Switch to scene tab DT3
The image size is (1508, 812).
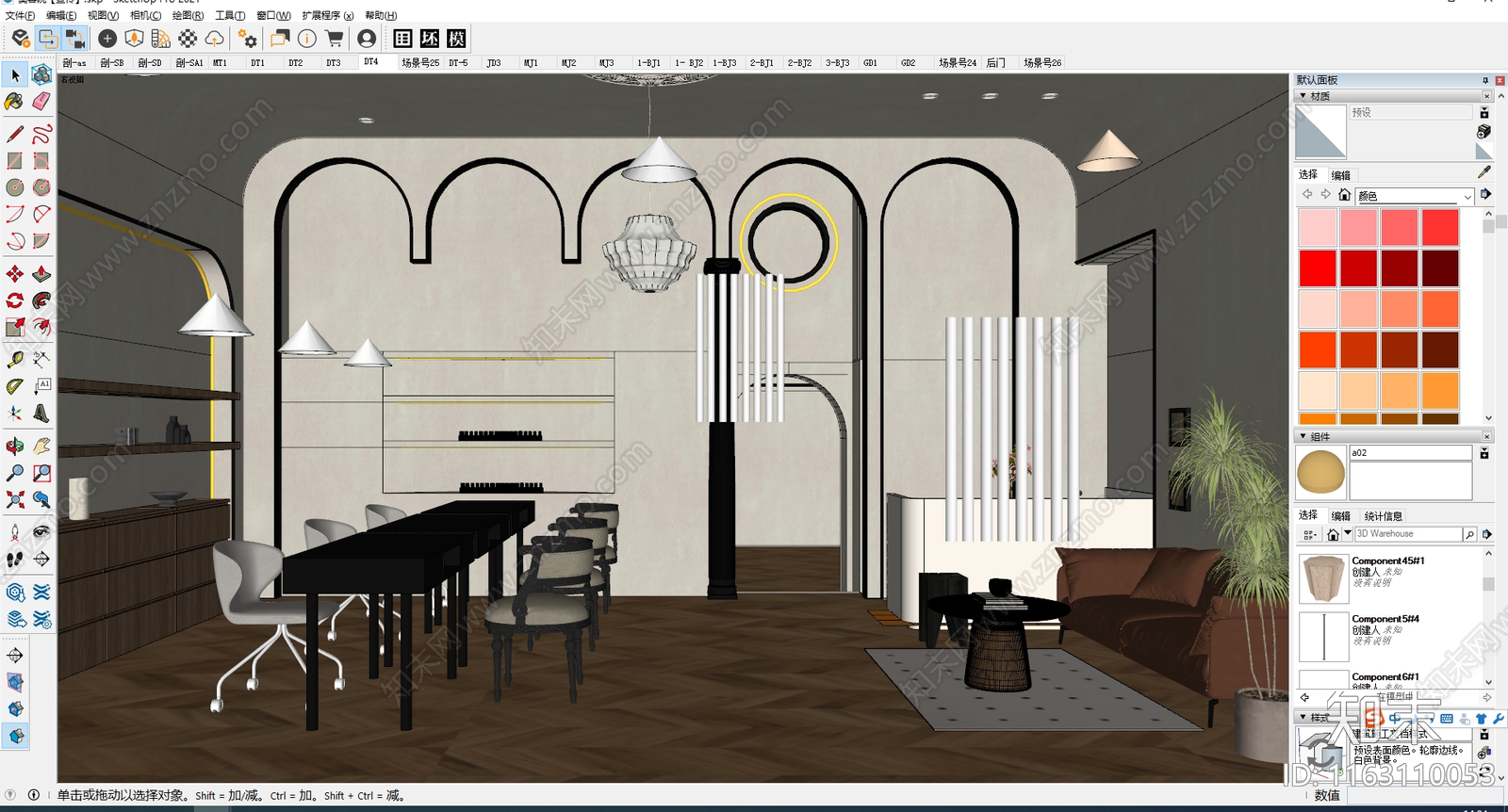(x=333, y=62)
